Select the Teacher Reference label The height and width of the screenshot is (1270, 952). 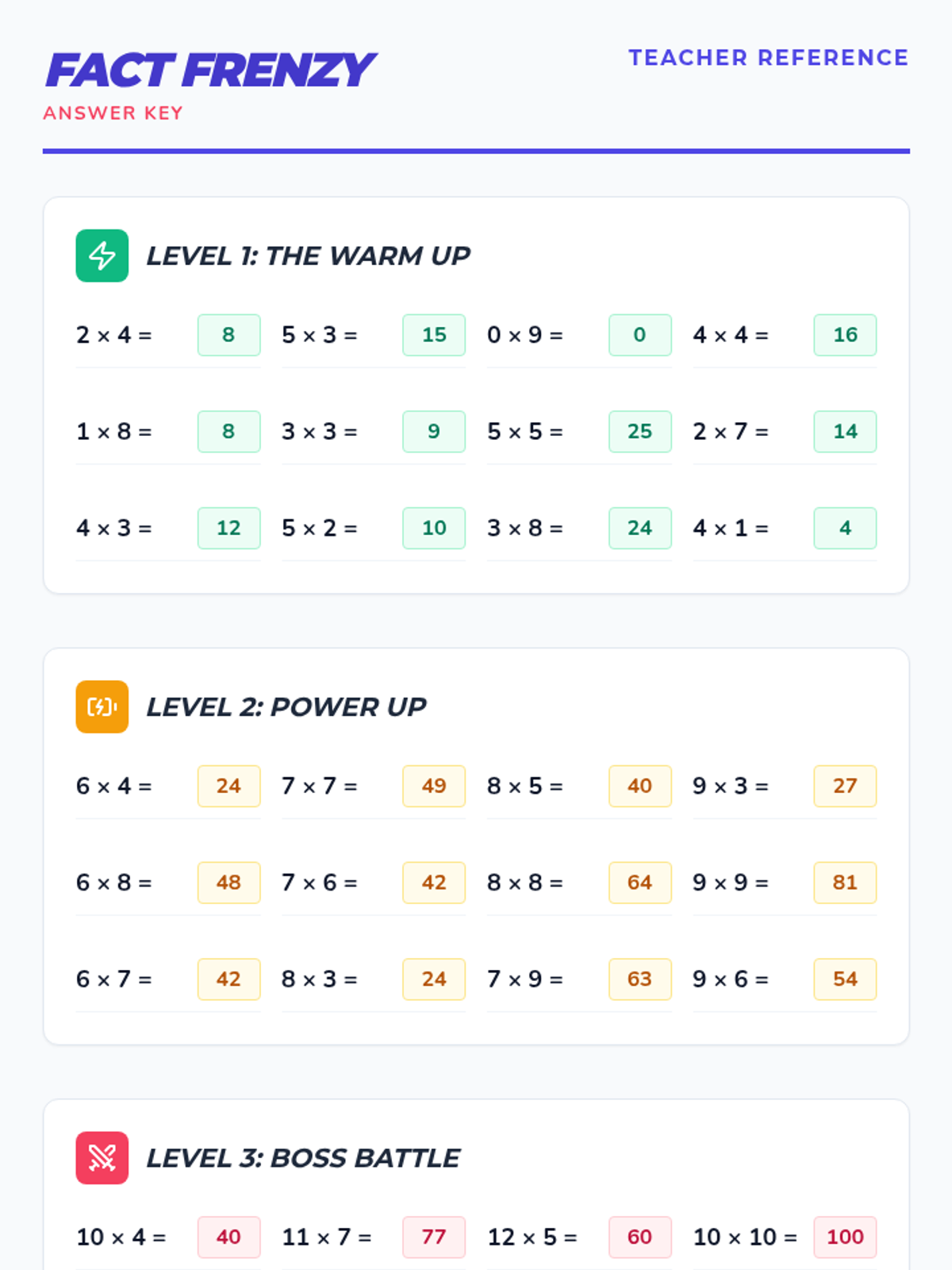click(x=769, y=57)
